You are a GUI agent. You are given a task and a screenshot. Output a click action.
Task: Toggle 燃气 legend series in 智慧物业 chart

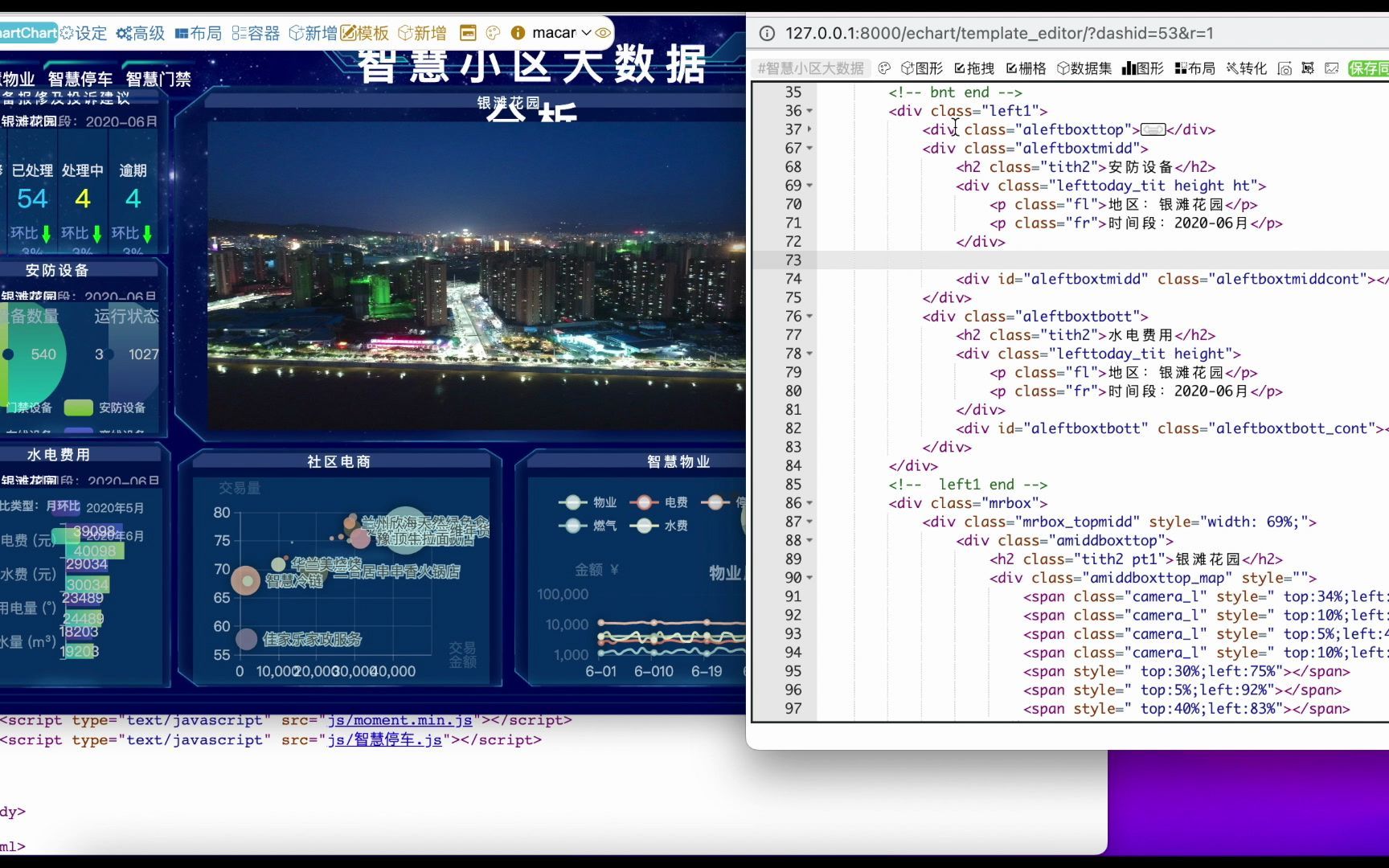587,526
